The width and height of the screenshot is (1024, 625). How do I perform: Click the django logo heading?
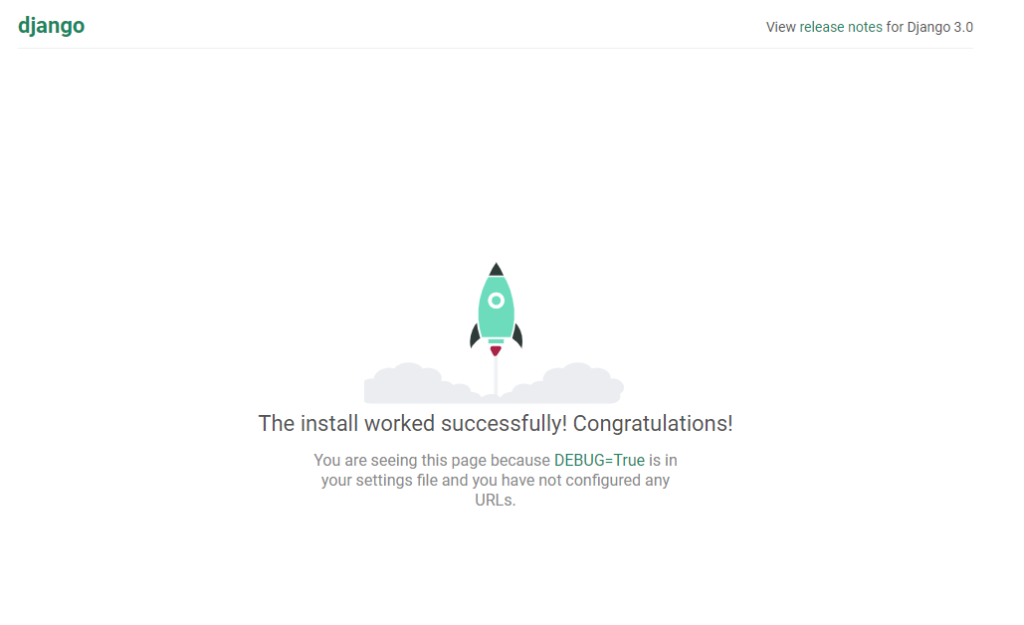tap(51, 26)
